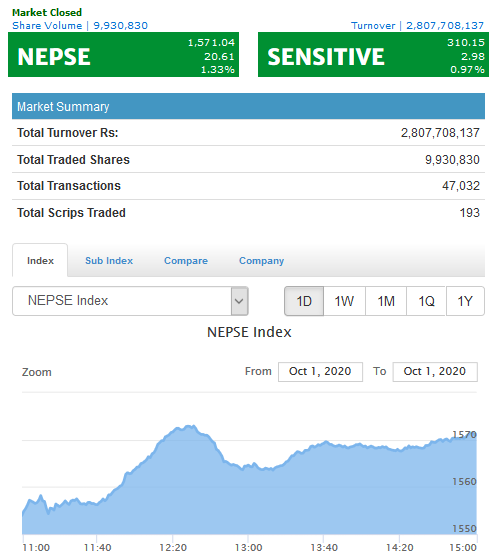Screen dimensions: 491x555
Task: Click the Zoom label above chart
Action: tap(36, 372)
